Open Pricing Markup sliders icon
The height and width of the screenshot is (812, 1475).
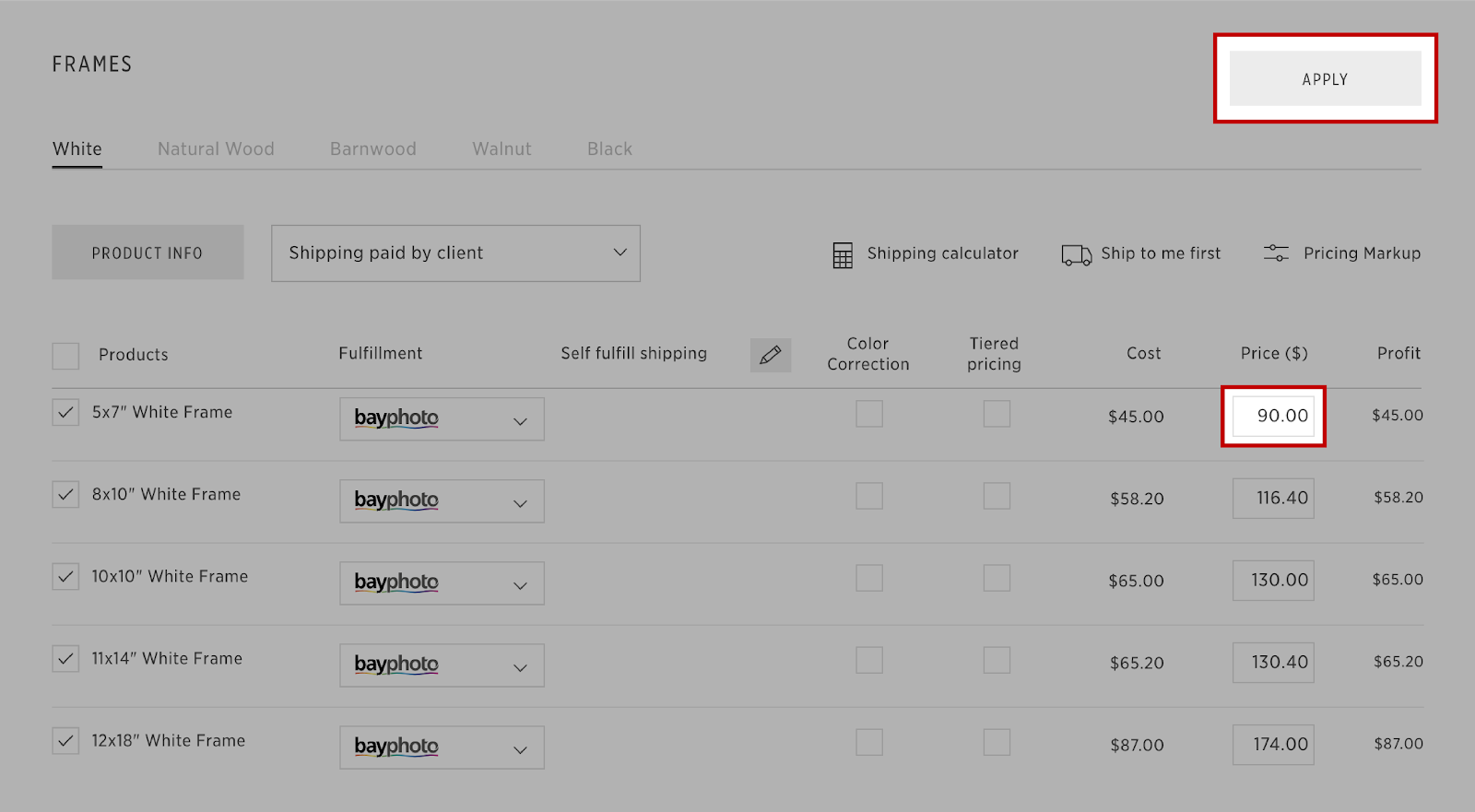click(x=1276, y=253)
